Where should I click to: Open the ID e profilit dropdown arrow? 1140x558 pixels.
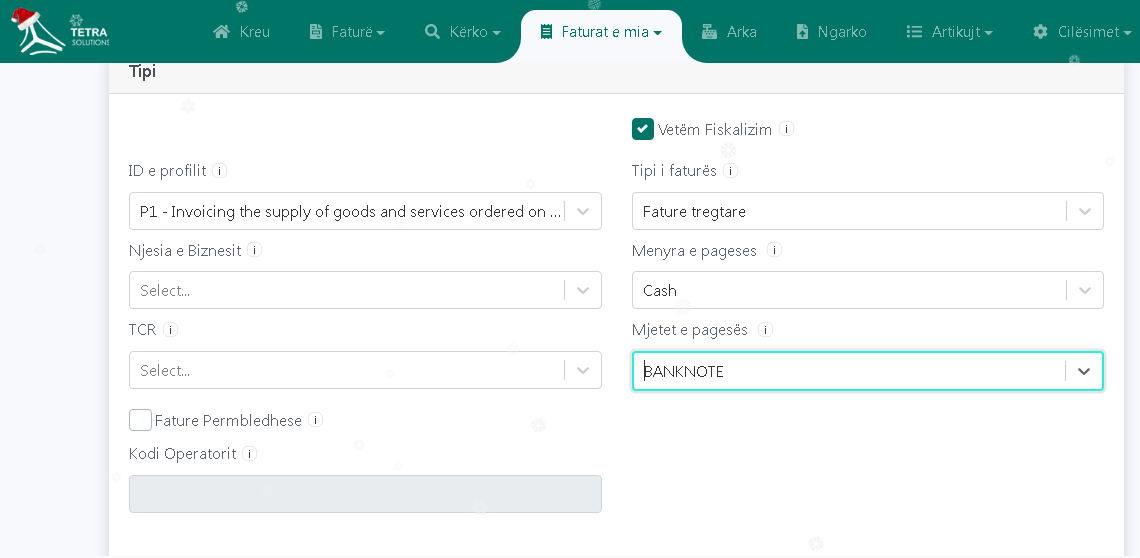pos(583,211)
